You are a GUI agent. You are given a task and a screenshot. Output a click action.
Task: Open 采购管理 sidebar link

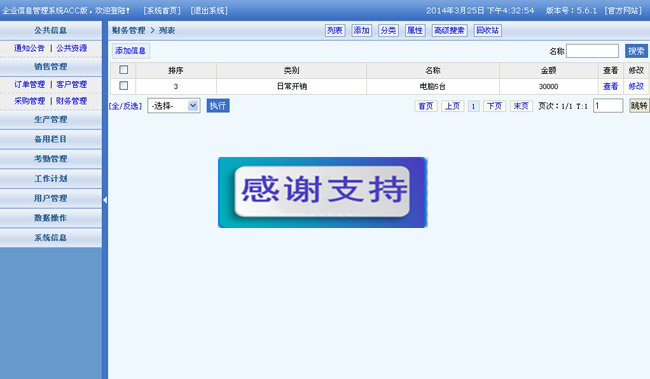tap(29, 101)
